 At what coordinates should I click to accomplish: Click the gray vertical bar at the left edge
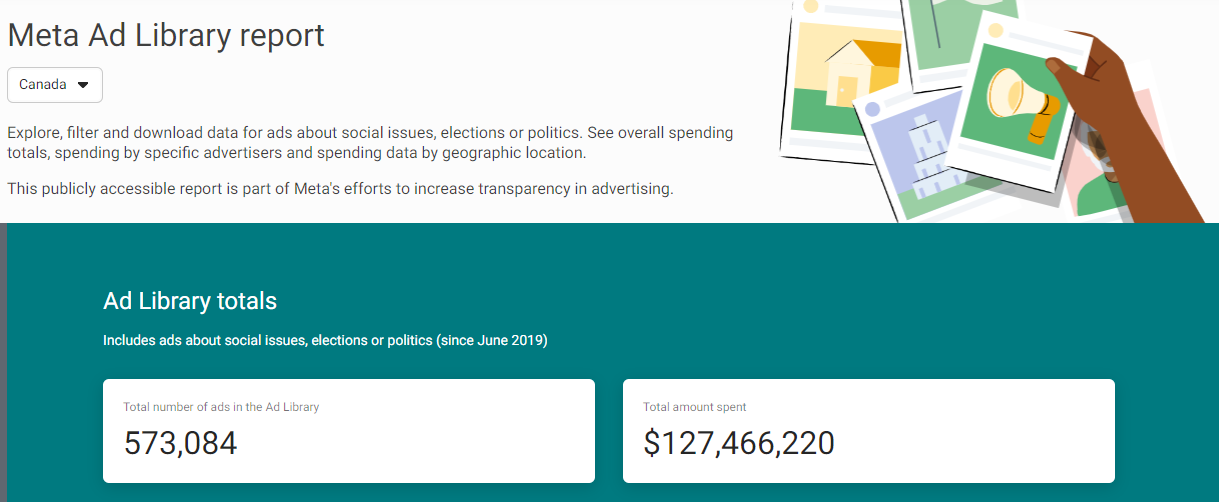pyautogui.click(x=3, y=362)
